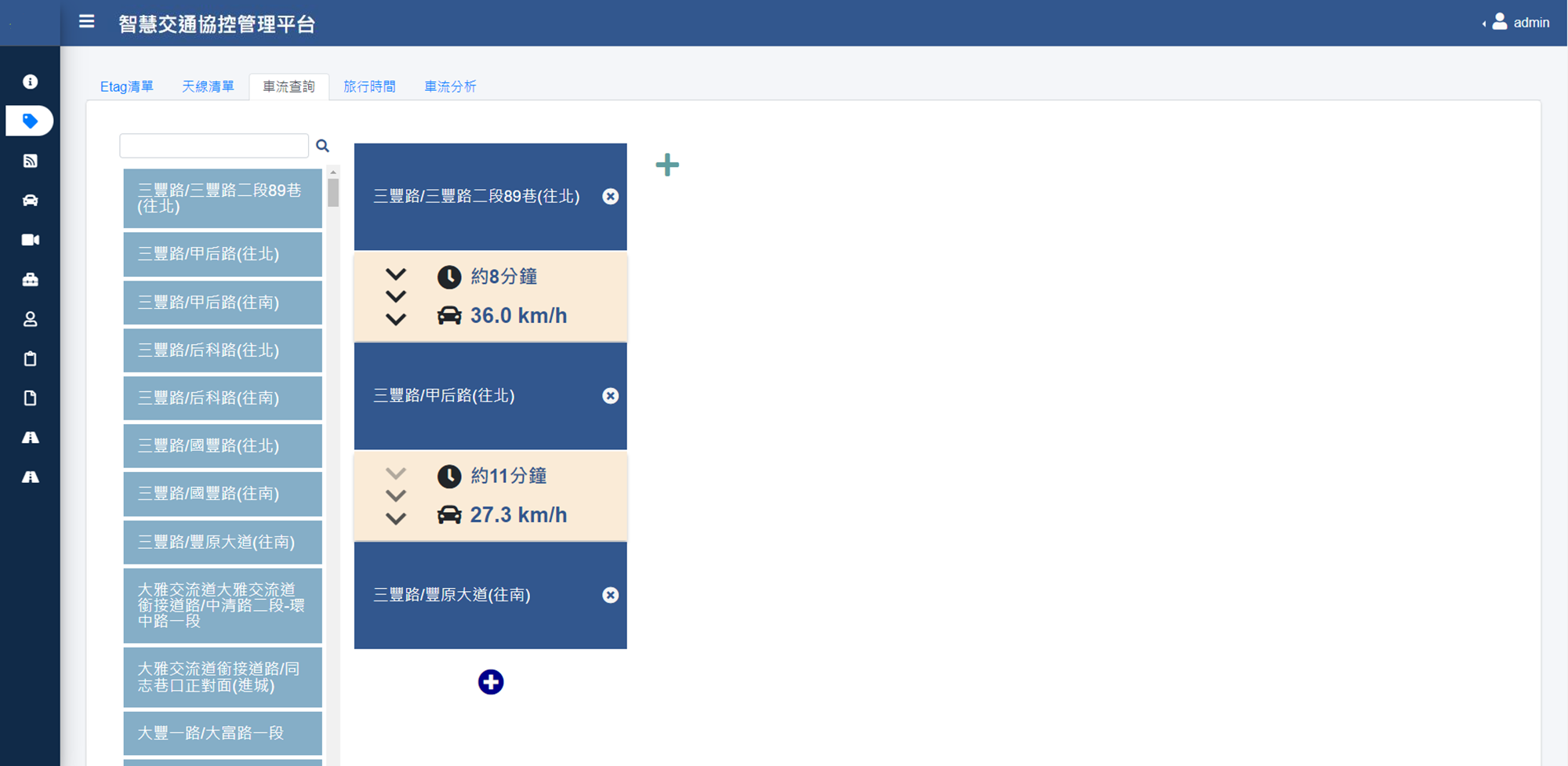Viewport: 1568px width, 766px height.
Task: Select 三豐路/國豐路(往南) in the list
Action: click(x=223, y=494)
